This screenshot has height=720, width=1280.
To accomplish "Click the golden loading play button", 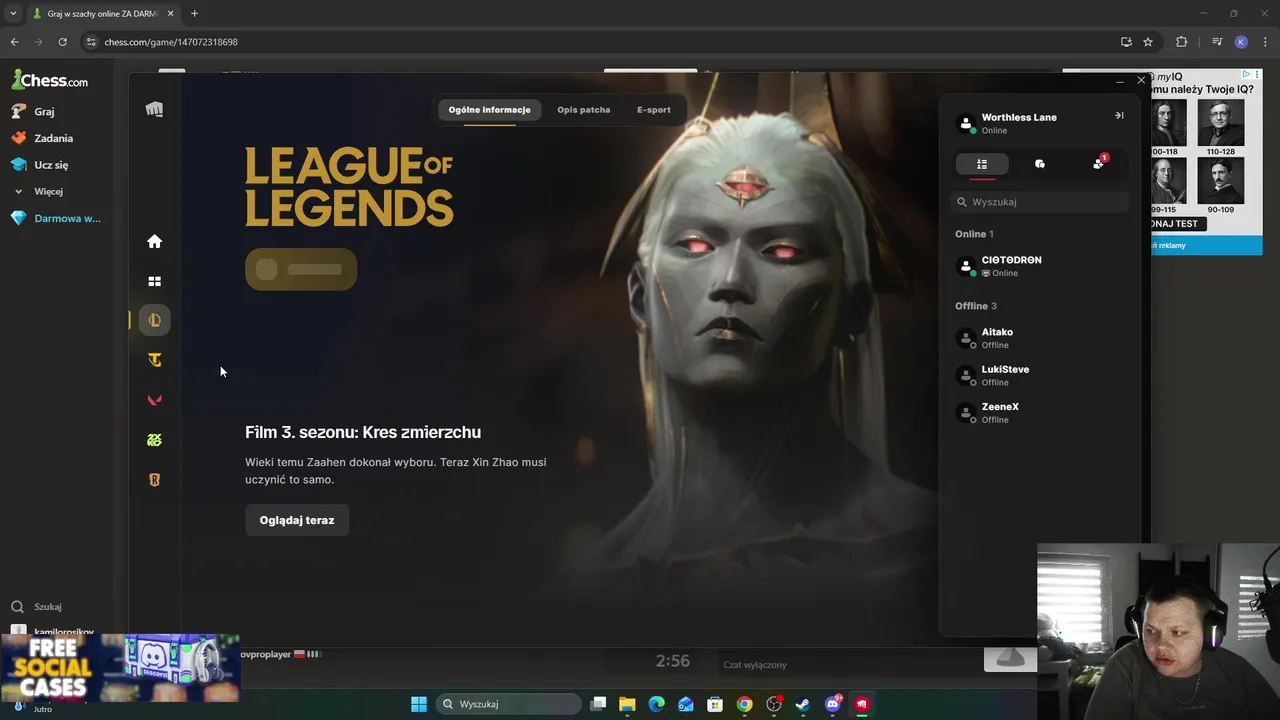I will coord(301,269).
